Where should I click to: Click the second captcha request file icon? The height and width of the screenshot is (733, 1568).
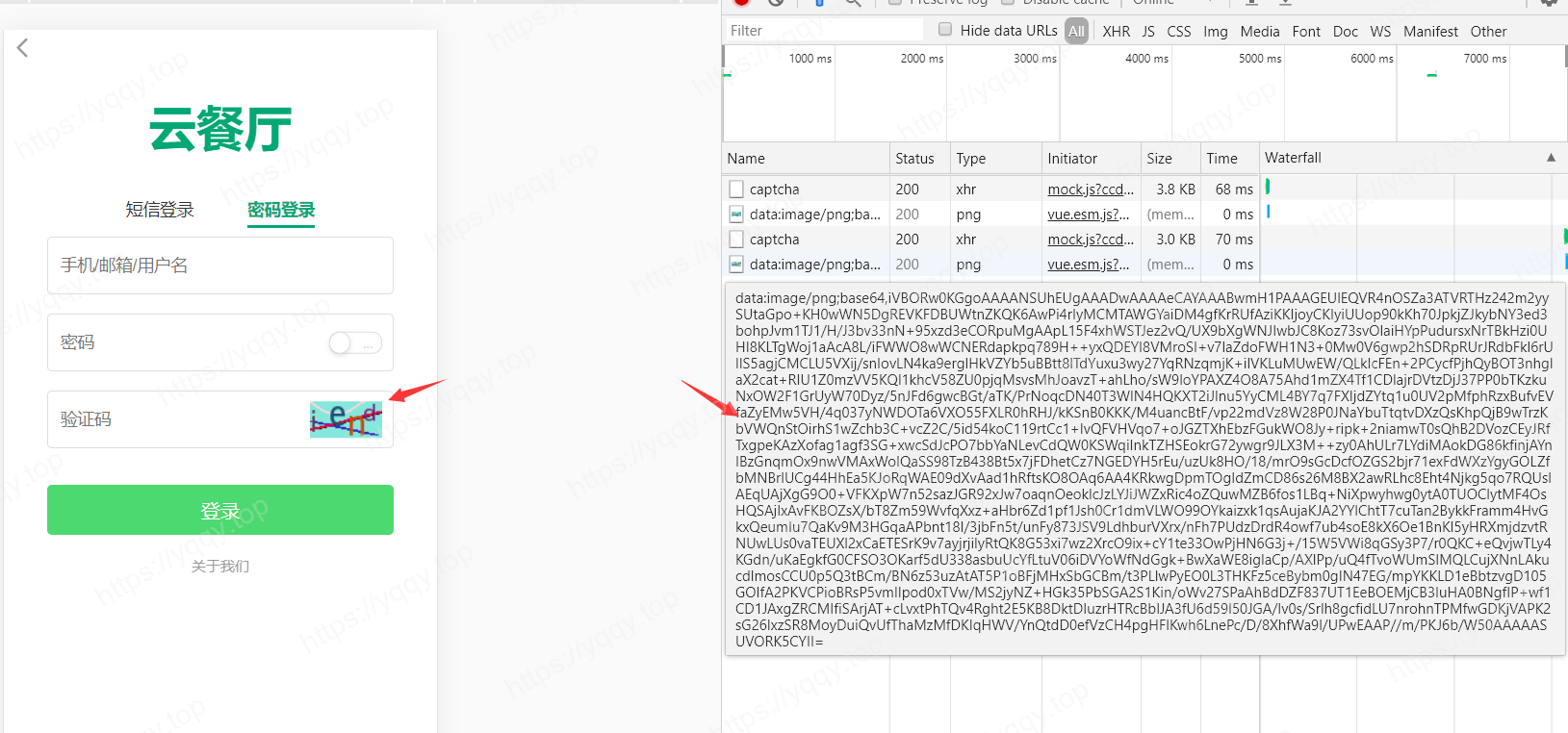click(x=736, y=240)
